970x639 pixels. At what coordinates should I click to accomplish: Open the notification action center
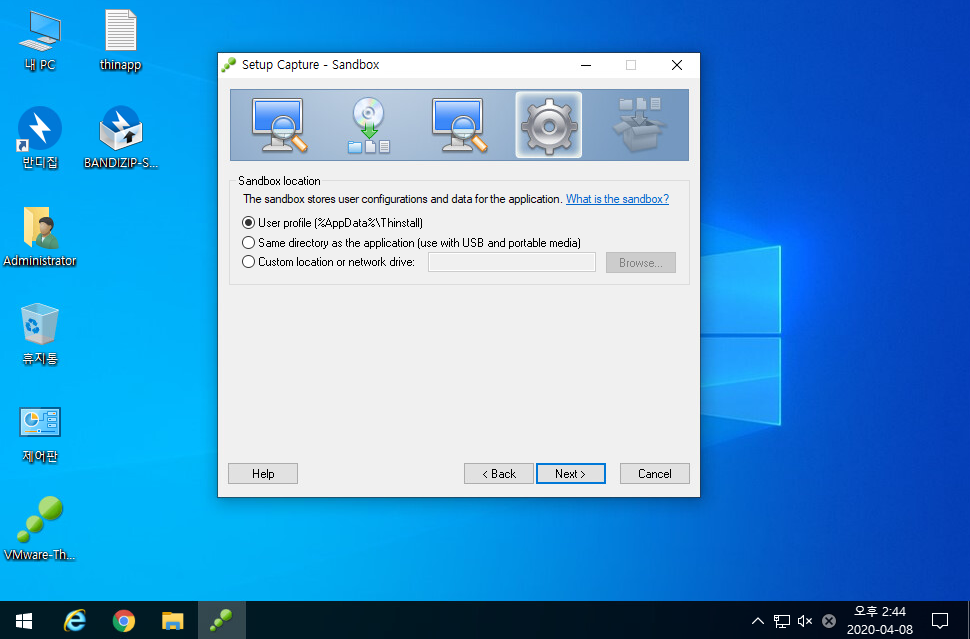[940, 620]
